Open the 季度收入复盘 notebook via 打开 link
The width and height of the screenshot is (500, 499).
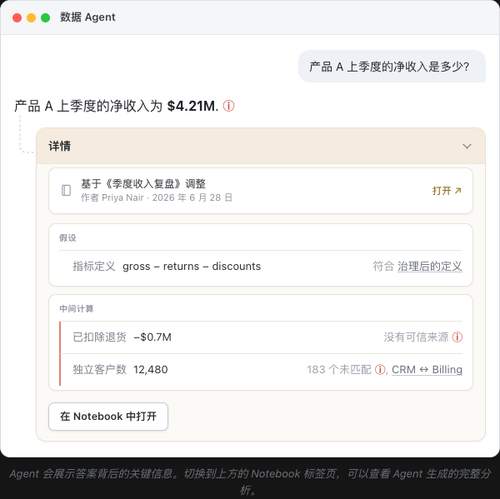click(x=447, y=191)
